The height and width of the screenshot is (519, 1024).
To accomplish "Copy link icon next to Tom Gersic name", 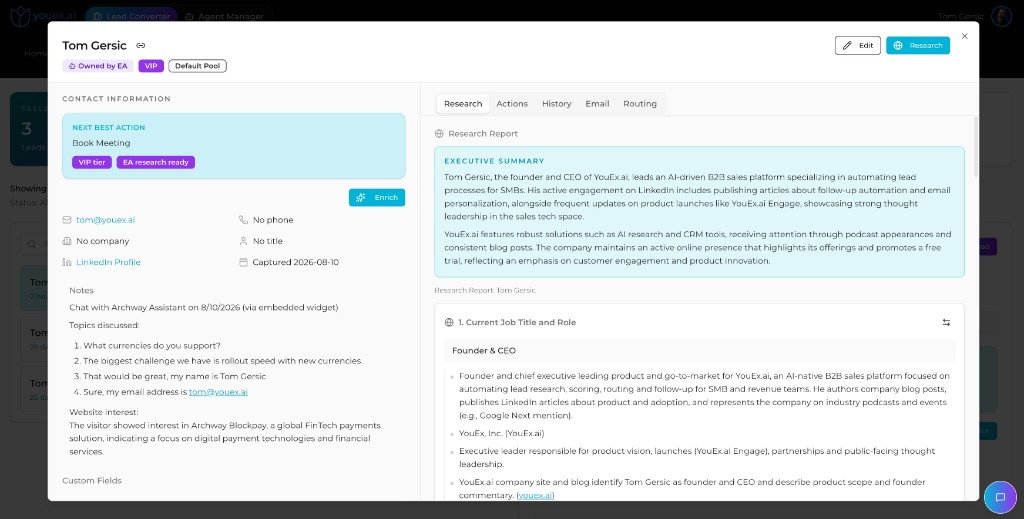I will (x=140, y=46).
